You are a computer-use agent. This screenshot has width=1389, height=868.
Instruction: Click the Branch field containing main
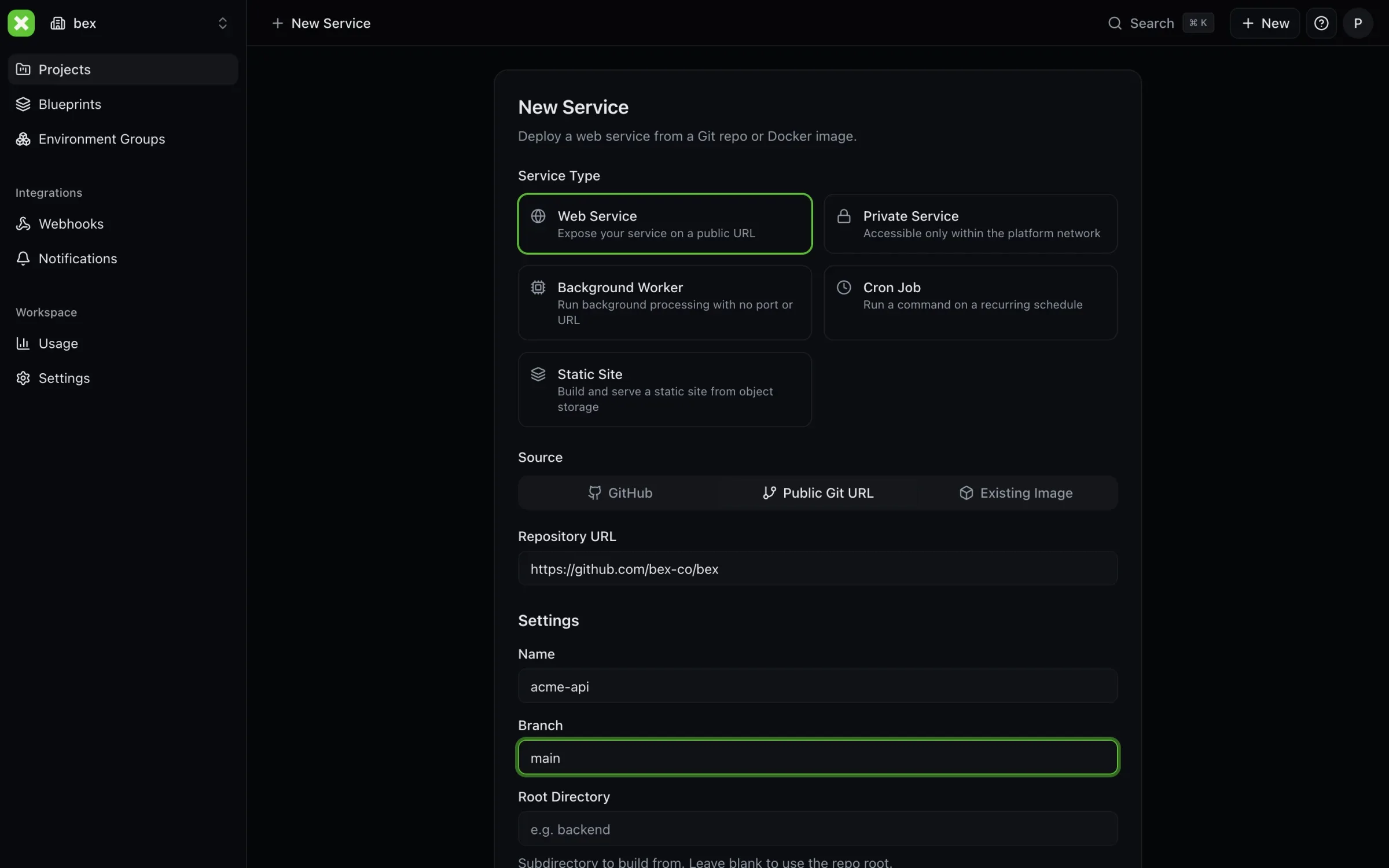pos(818,757)
